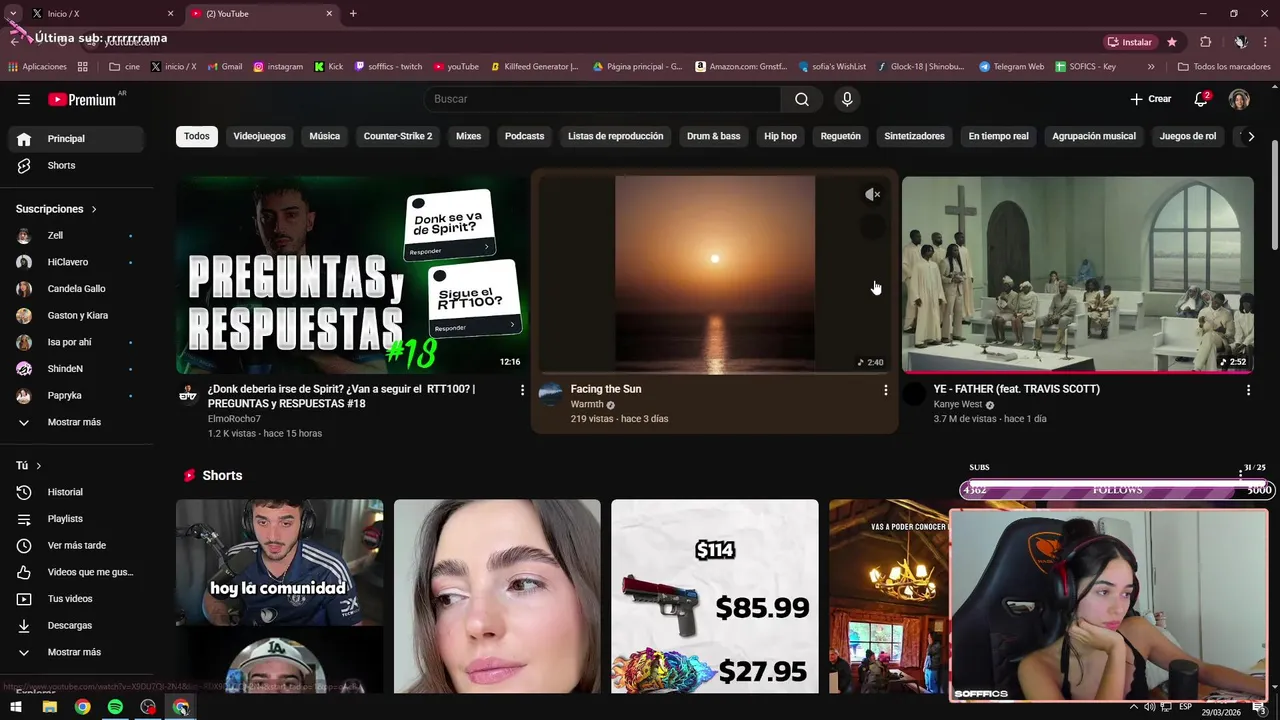1280x720 pixels.
Task: Open the Facing the Sun video title
Action: tap(606, 389)
